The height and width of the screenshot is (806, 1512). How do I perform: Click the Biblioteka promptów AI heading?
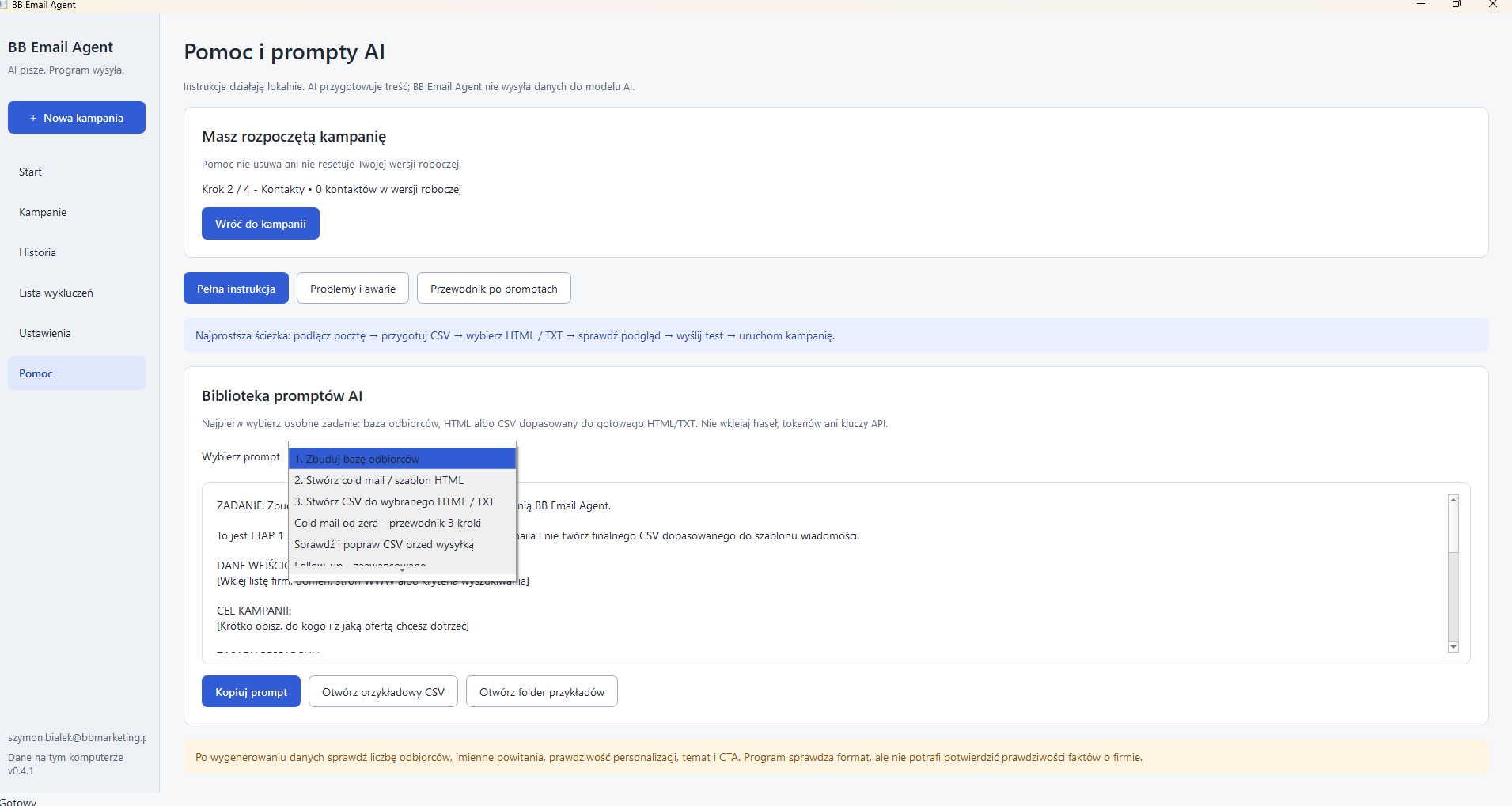282,396
